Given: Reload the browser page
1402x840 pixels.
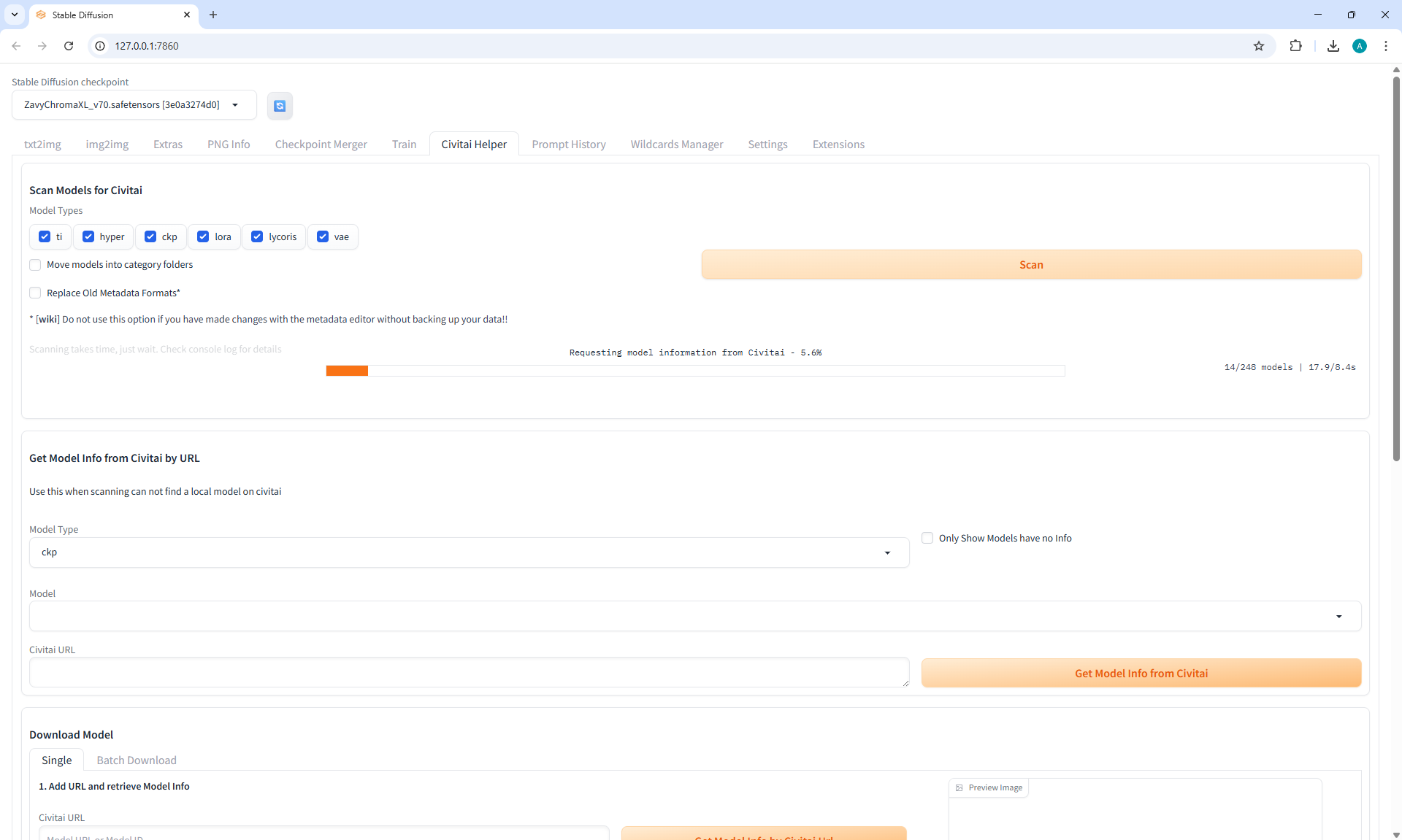Looking at the screenshot, I should tap(69, 46).
